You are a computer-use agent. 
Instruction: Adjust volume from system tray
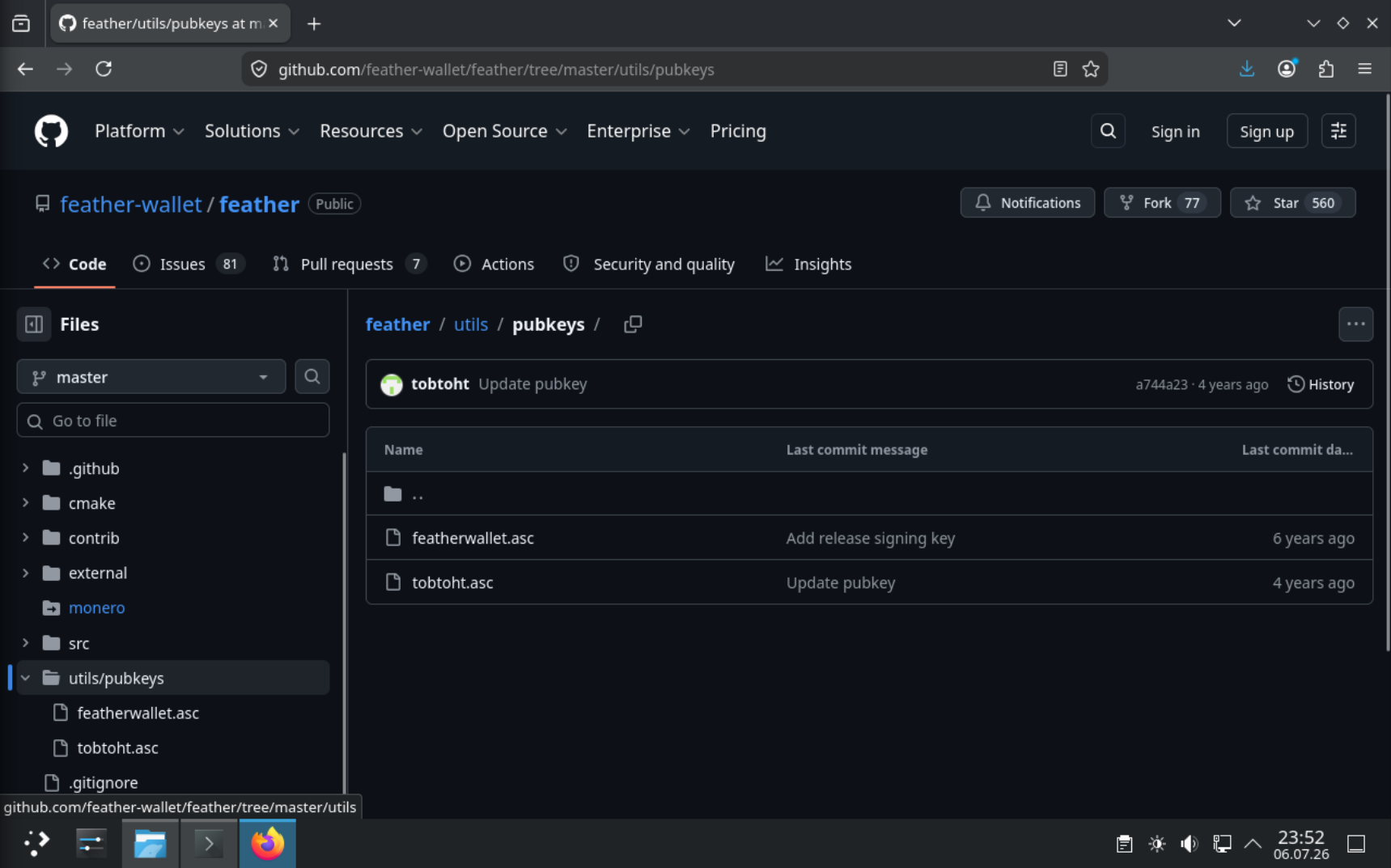pos(1189,845)
